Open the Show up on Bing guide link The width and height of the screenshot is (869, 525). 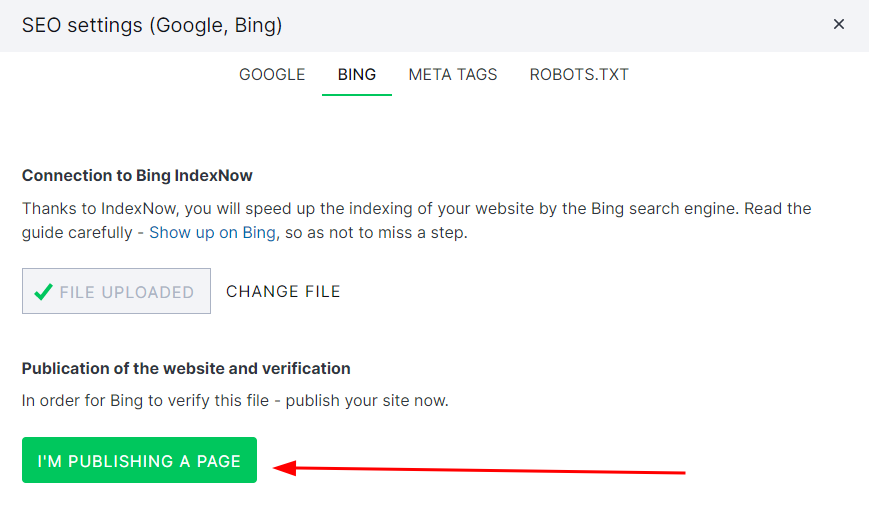(212, 233)
